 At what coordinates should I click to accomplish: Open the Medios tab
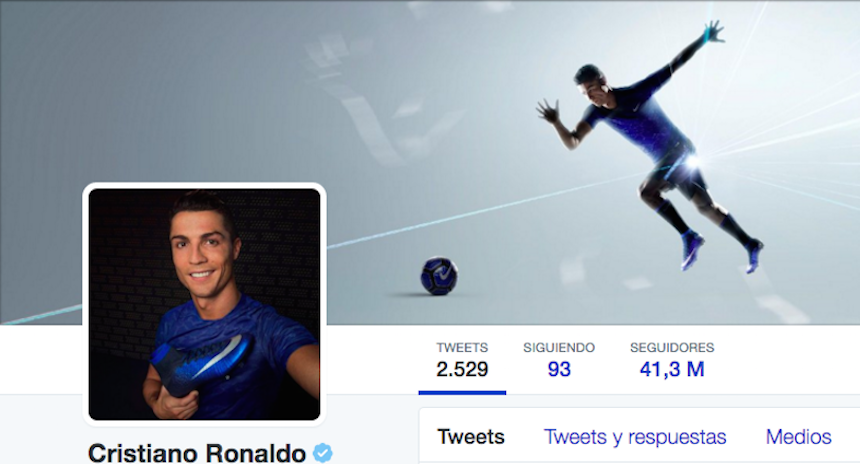(799, 437)
